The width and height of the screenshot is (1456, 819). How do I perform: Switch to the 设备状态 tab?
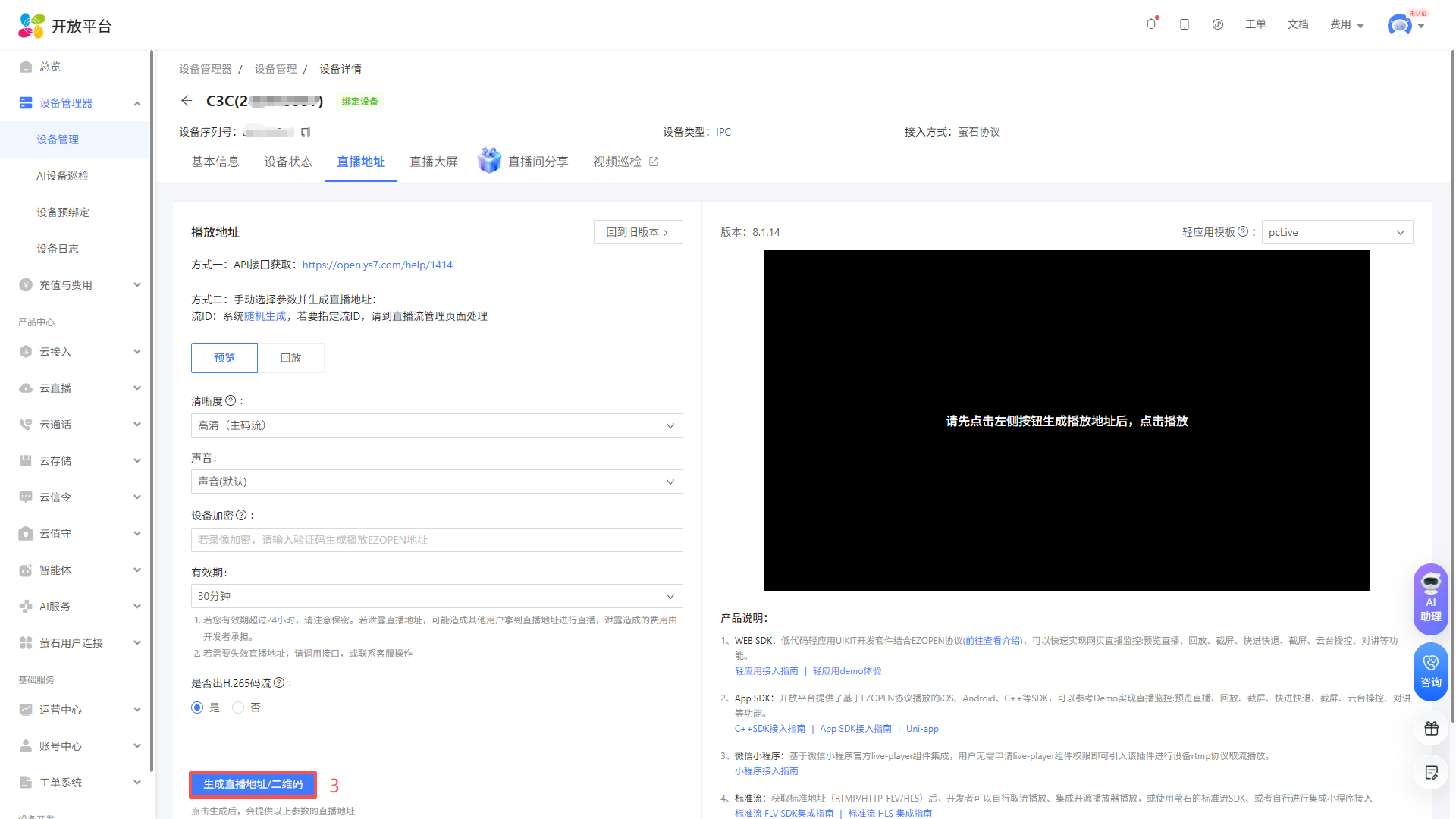pos(288,162)
